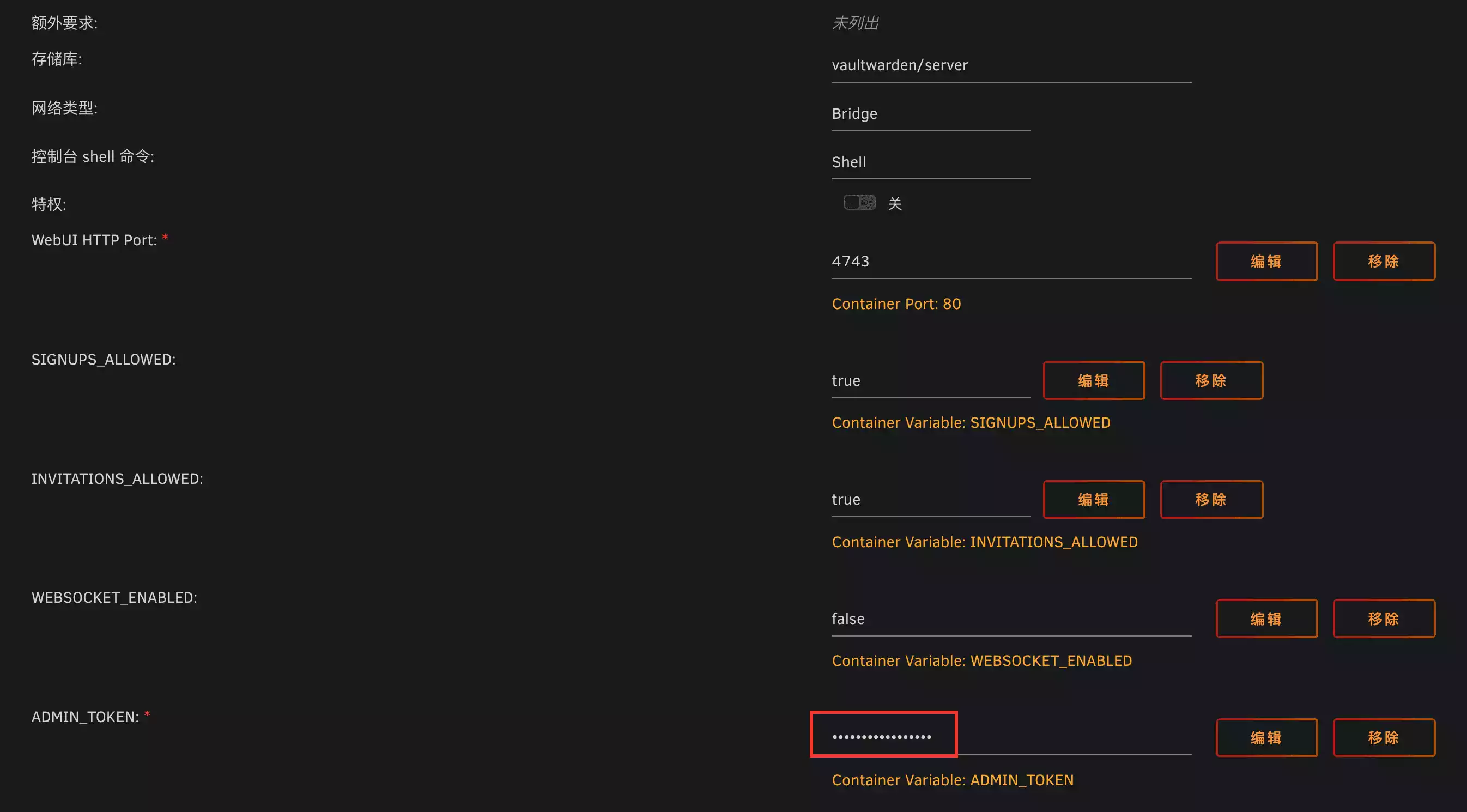Click 编辑 for WebUI HTTP Port

(1266, 262)
